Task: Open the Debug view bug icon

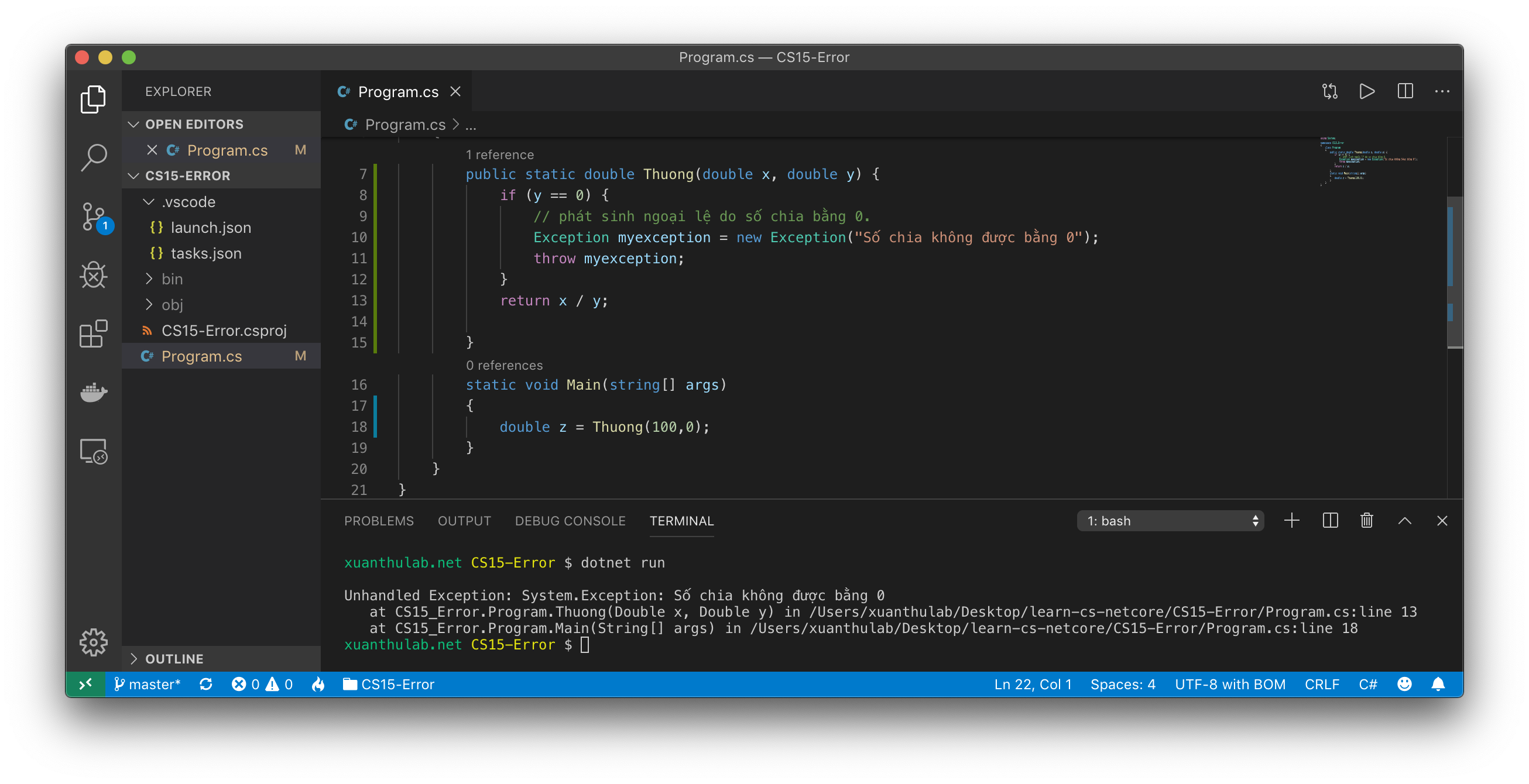Action: click(x=93, y=274)
